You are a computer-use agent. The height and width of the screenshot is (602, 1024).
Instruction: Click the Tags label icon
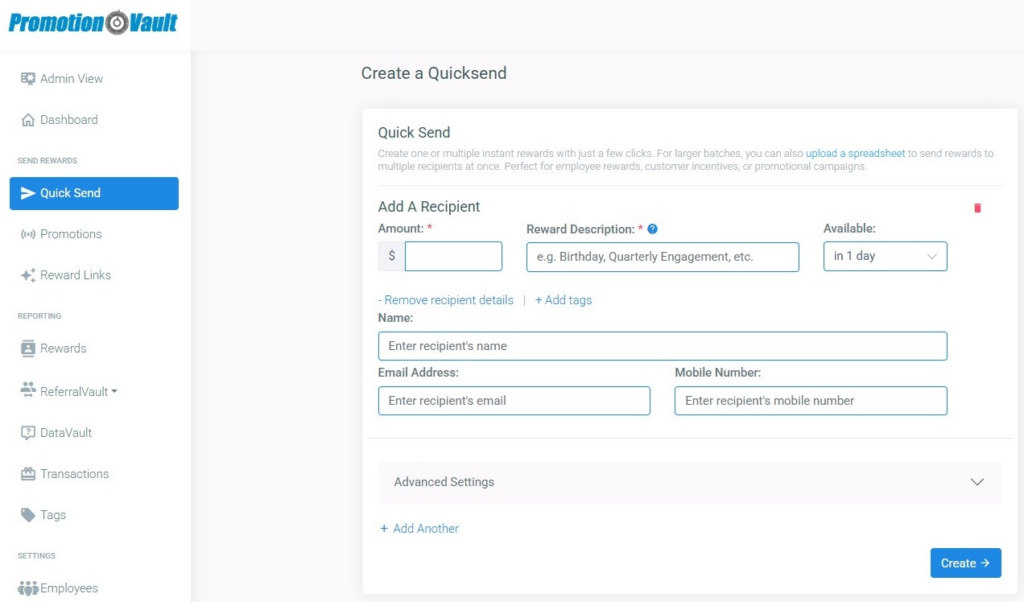pos(28,515)
